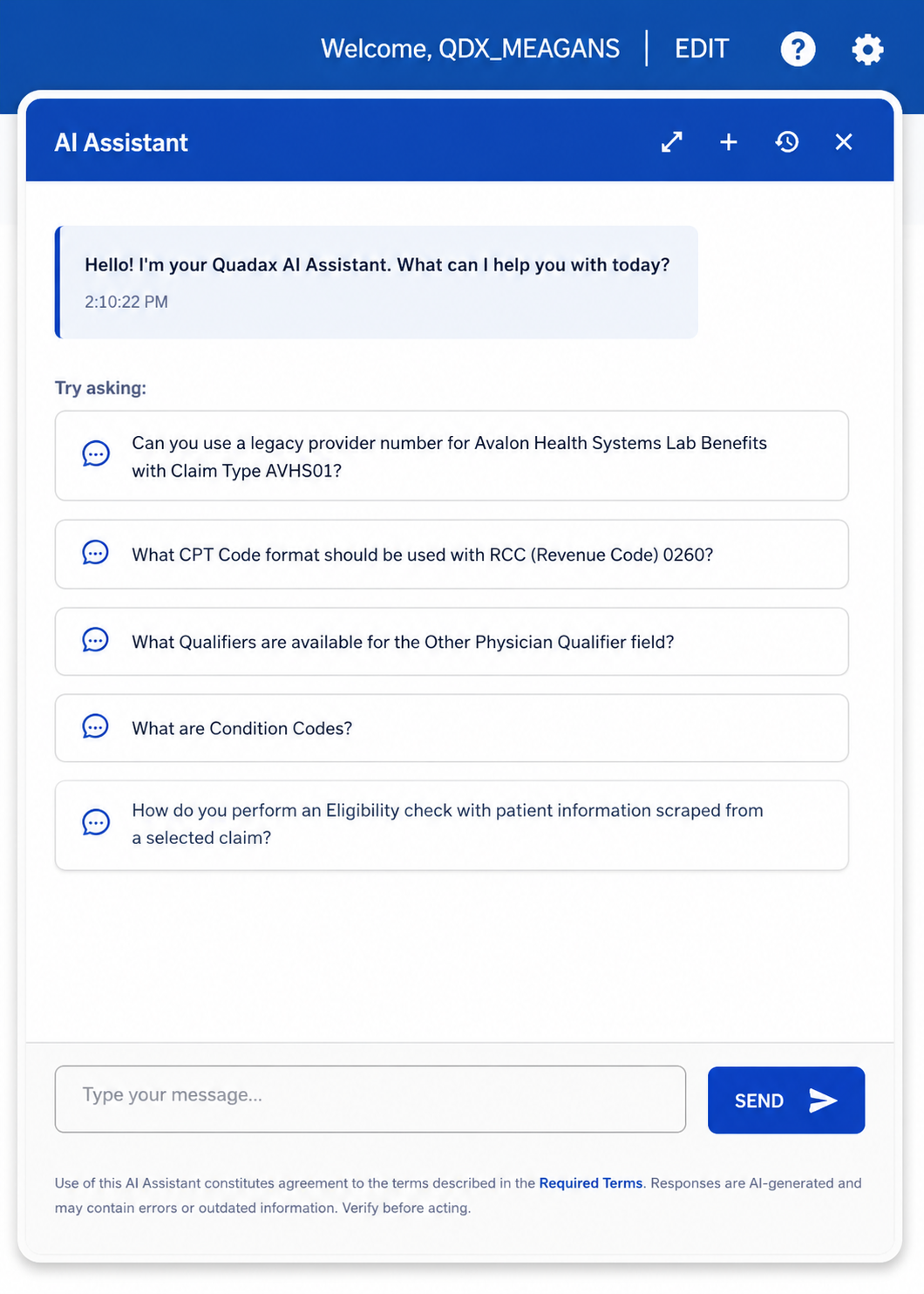
Task: Expand the AI Assistant panel to fullscreen
Action: tap(671, 142)
